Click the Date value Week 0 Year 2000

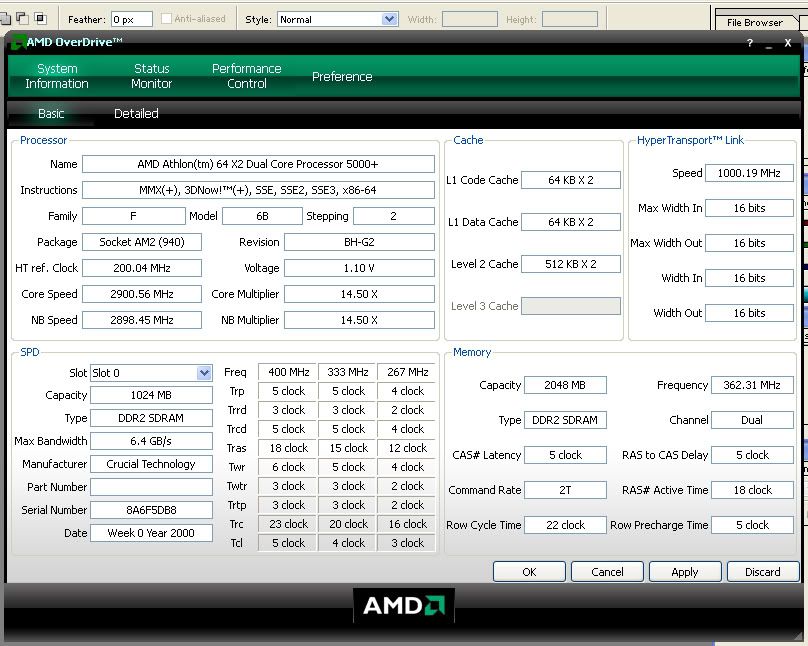click(x=151, y=533)
